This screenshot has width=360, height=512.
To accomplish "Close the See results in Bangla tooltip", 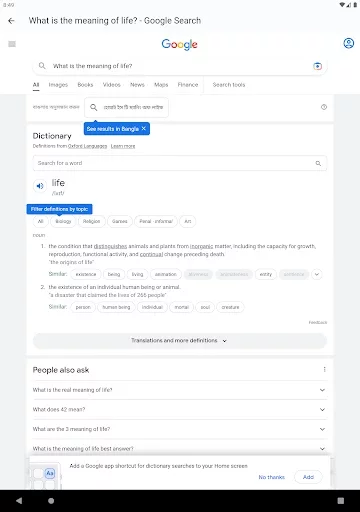I will tap(144, 128).
